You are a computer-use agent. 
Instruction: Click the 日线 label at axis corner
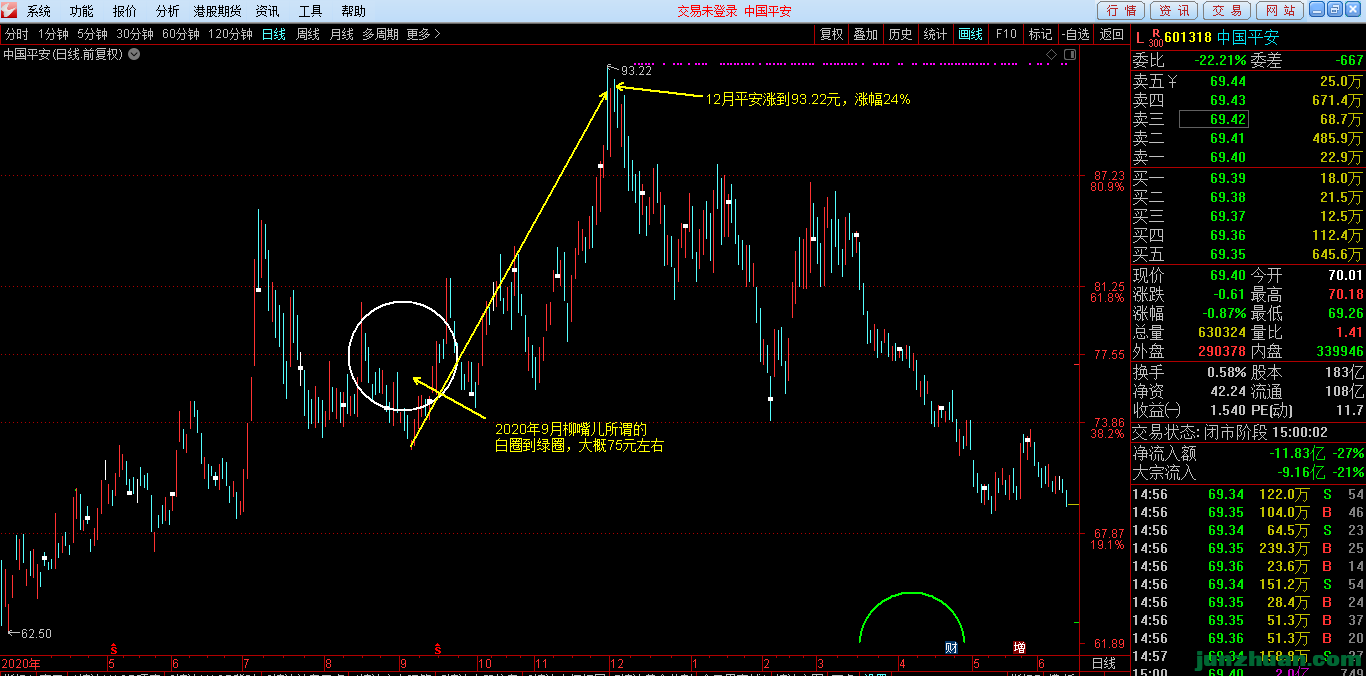1103,664
